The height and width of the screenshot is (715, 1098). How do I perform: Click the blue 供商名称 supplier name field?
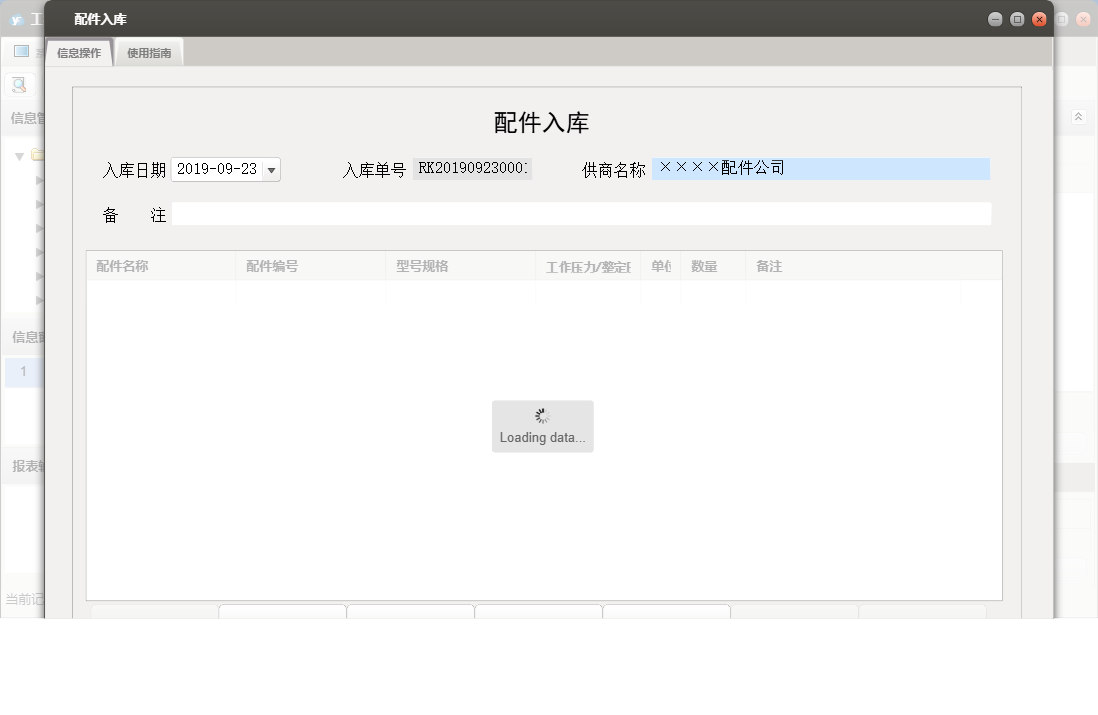(x=820, y=168)
